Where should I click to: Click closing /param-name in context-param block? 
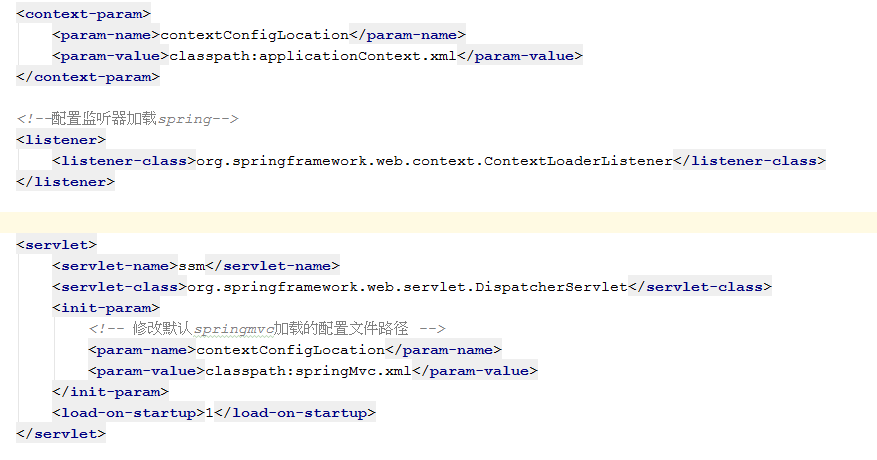[407, 35]
